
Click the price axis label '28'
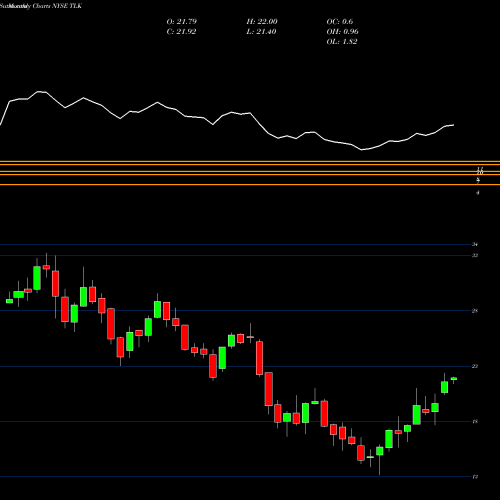(x=475, y=311)
